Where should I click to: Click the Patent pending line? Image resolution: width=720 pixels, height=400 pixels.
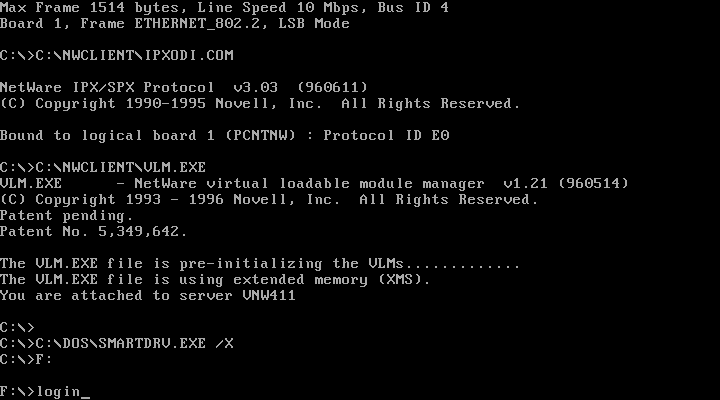[x=67, y=215]
